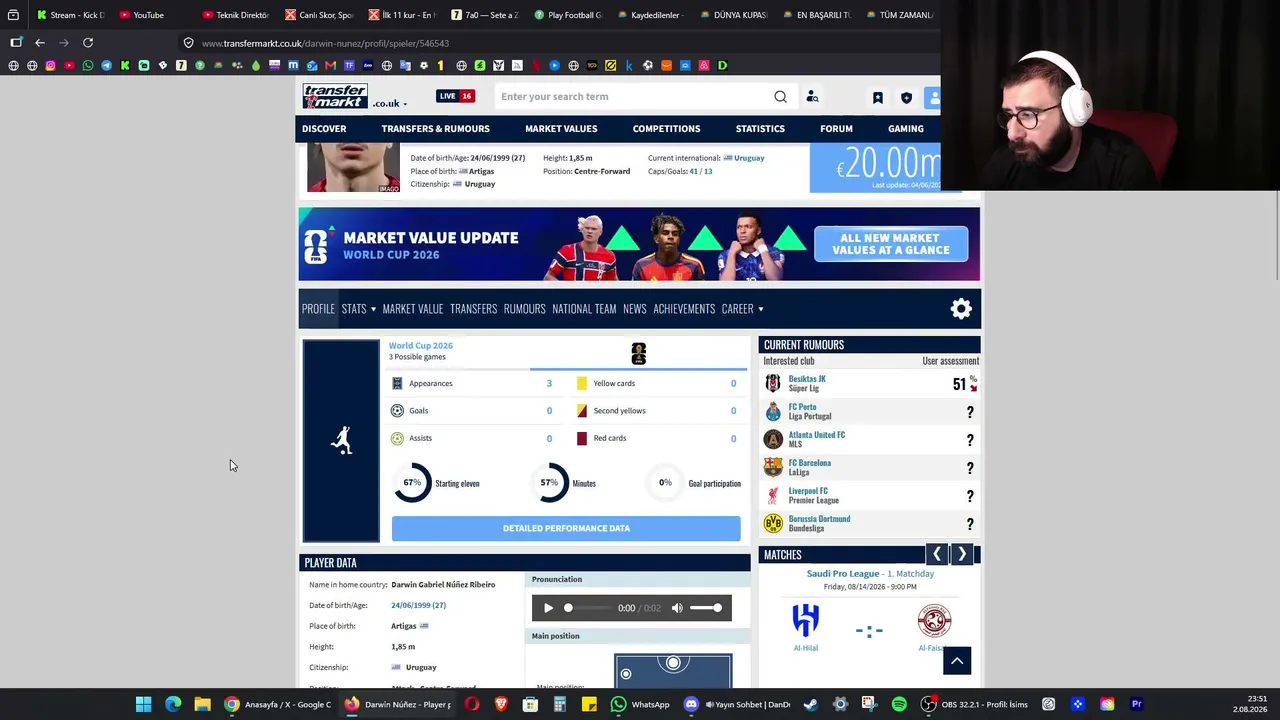Open the Gaming main menu
1280x720 pixels.
click(x=905, y=129)
